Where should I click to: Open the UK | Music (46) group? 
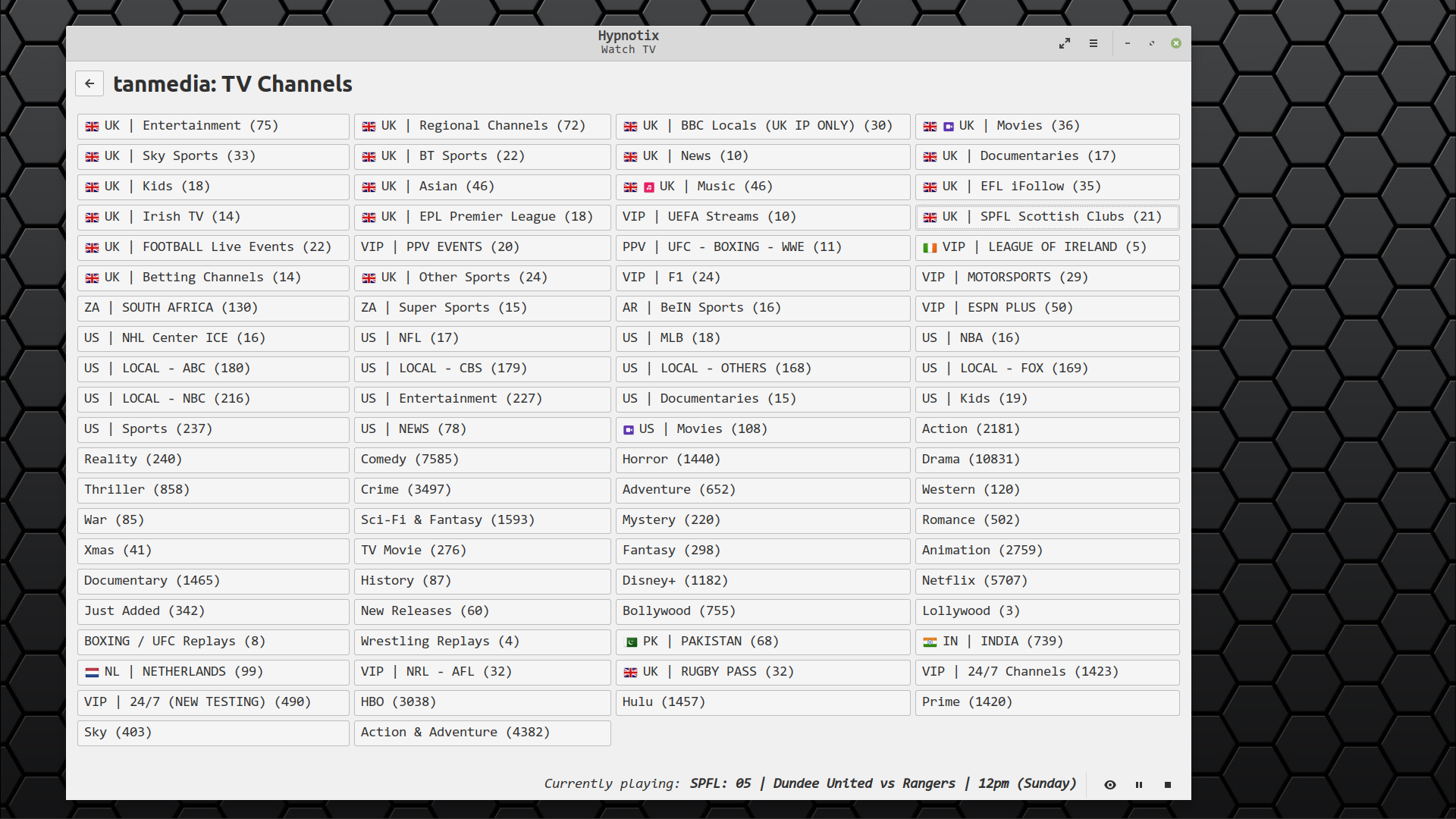[762, 187]
